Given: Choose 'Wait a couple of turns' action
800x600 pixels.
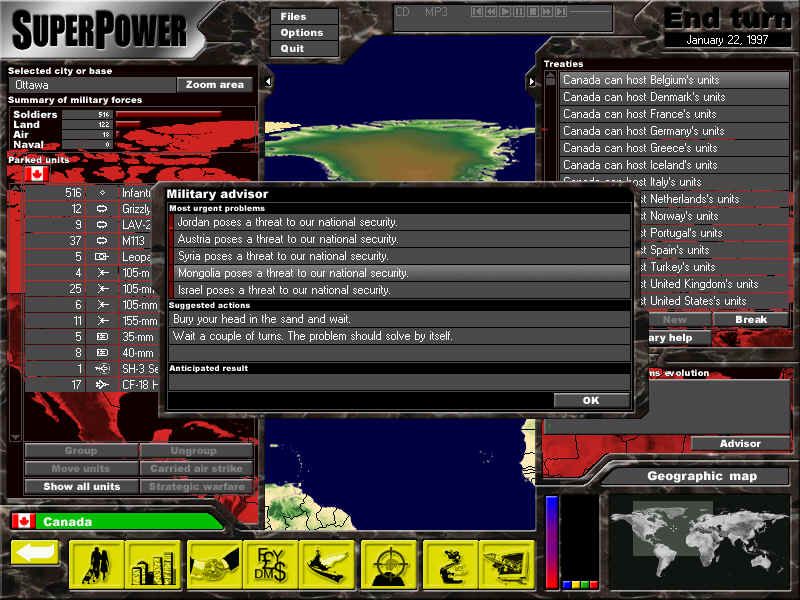Looking at the screenshot, I should [x=399, y=336].
